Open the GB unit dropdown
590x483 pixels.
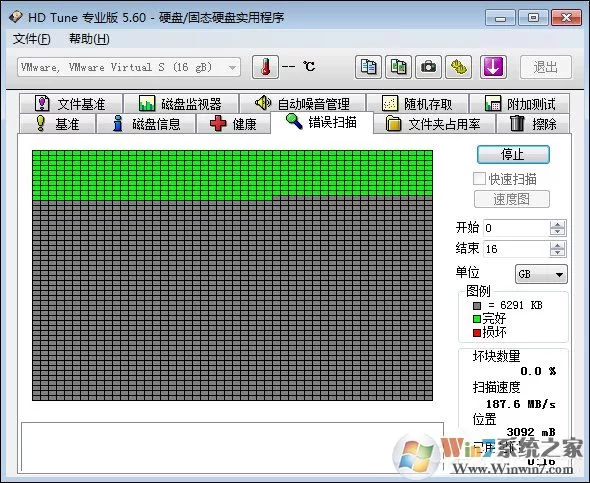click(x=541, y=274)
